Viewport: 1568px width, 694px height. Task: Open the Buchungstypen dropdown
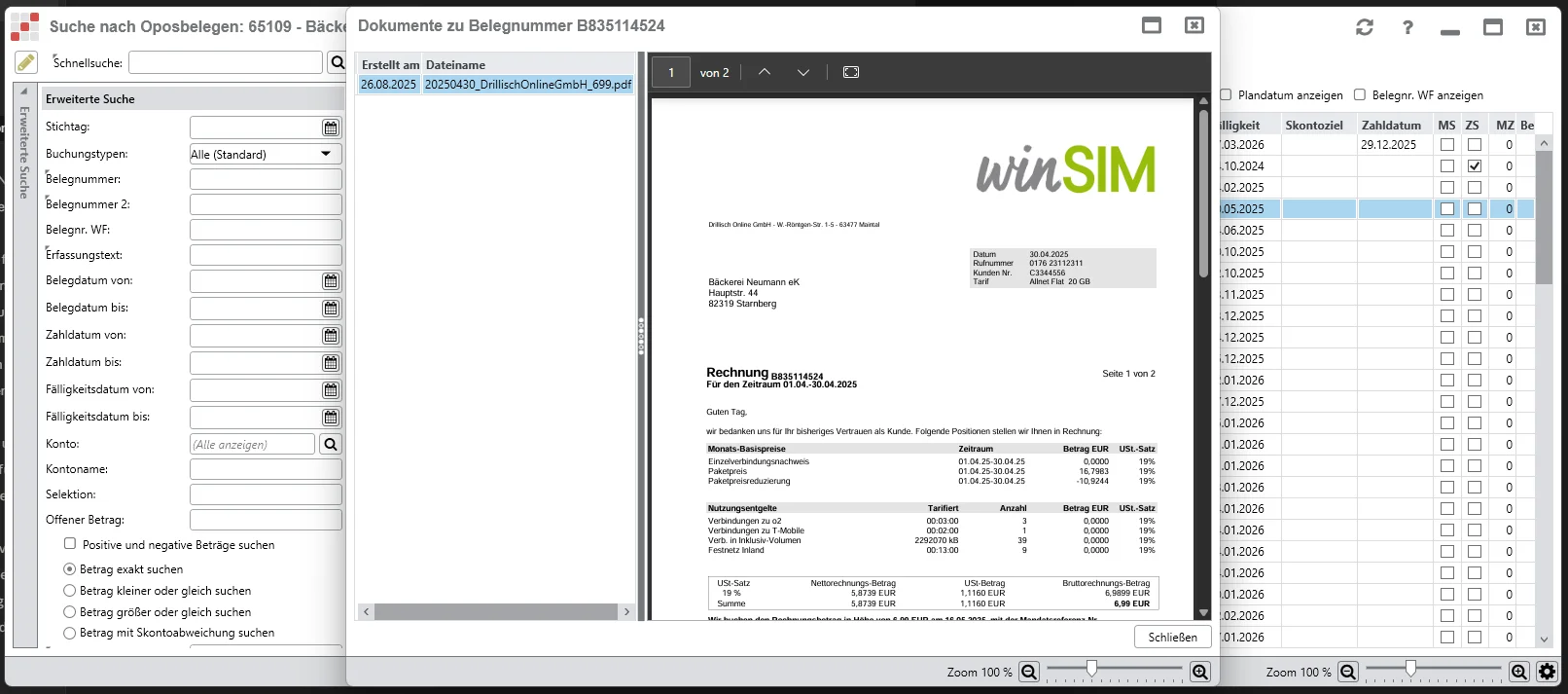(x=326, y=154)
